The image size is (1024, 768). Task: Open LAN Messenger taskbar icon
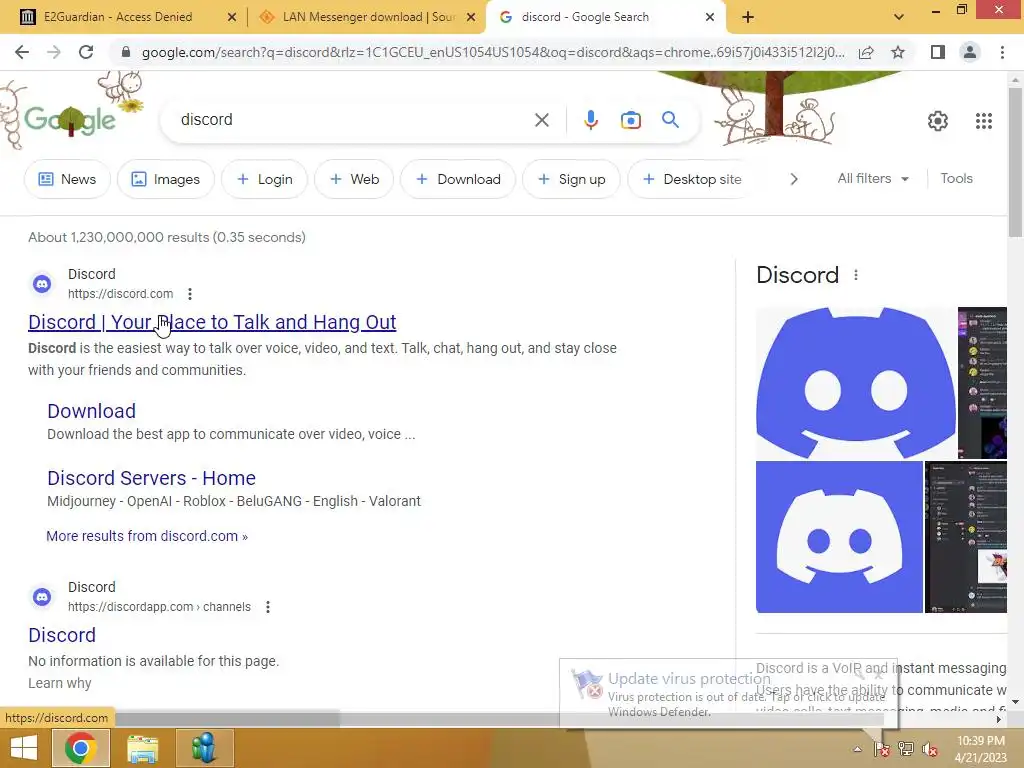point(204,748)
